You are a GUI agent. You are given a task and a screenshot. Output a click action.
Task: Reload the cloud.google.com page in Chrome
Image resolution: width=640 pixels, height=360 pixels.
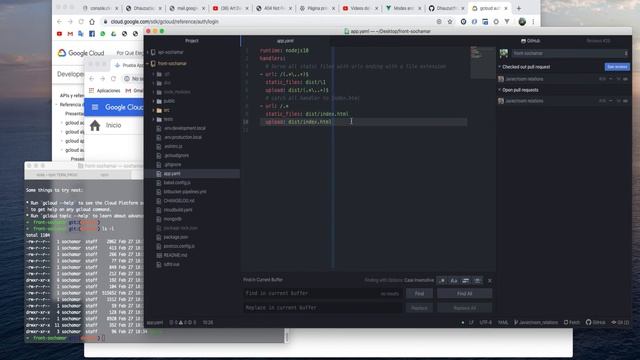point(81,22)
